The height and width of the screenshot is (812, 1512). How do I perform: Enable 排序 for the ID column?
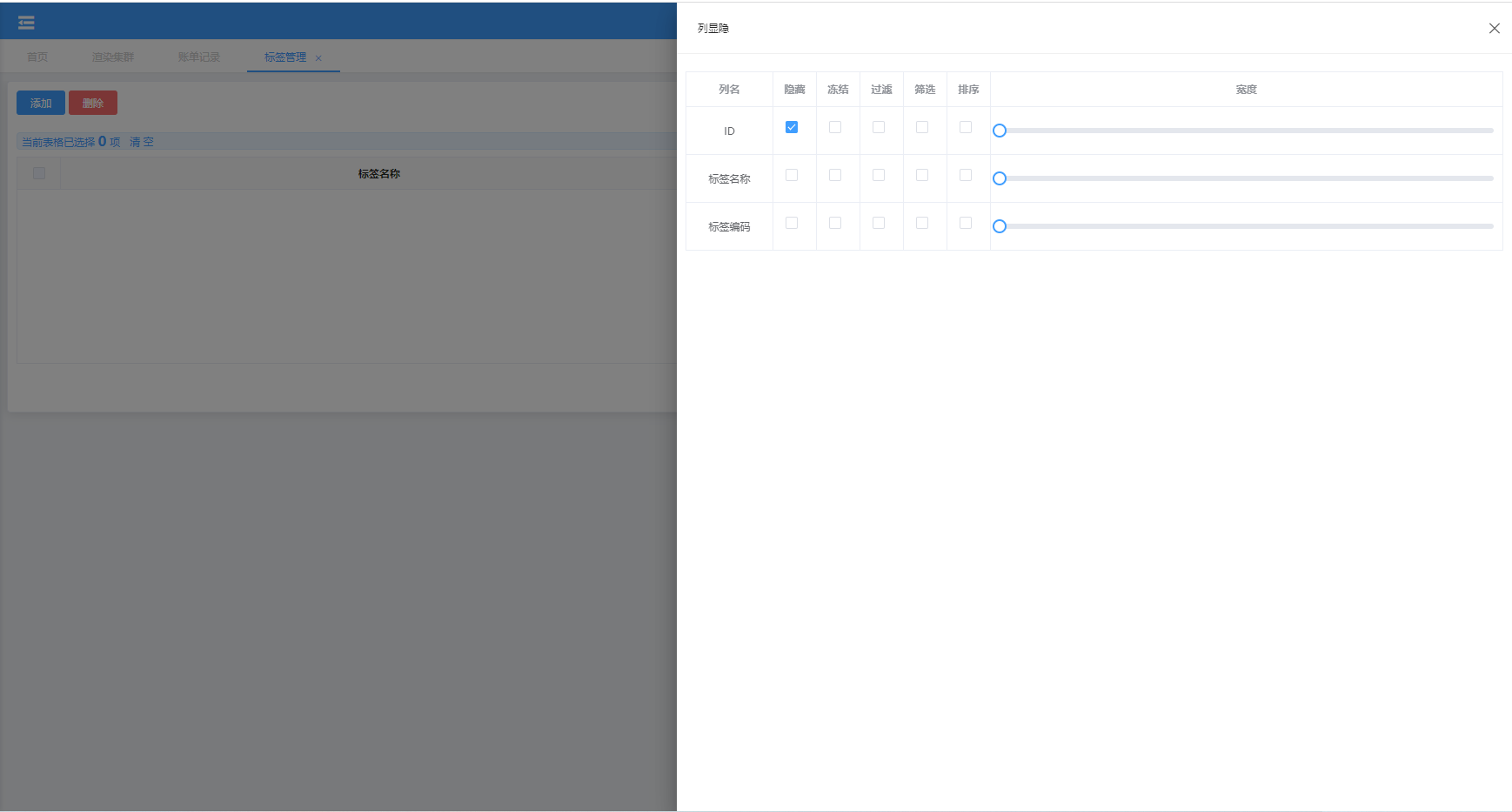[966, 127]
